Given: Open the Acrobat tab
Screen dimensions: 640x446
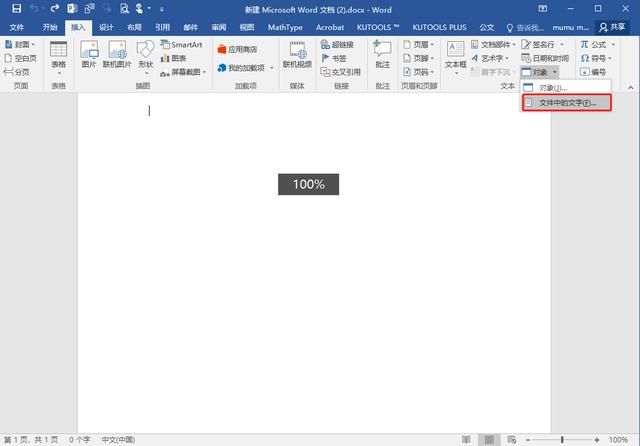Looking at the screenshot, I should (x=330, y=27).
